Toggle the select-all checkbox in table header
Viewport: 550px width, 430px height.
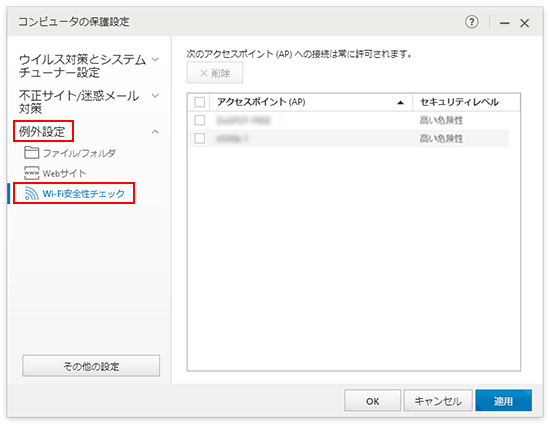[x=200, y=102]
